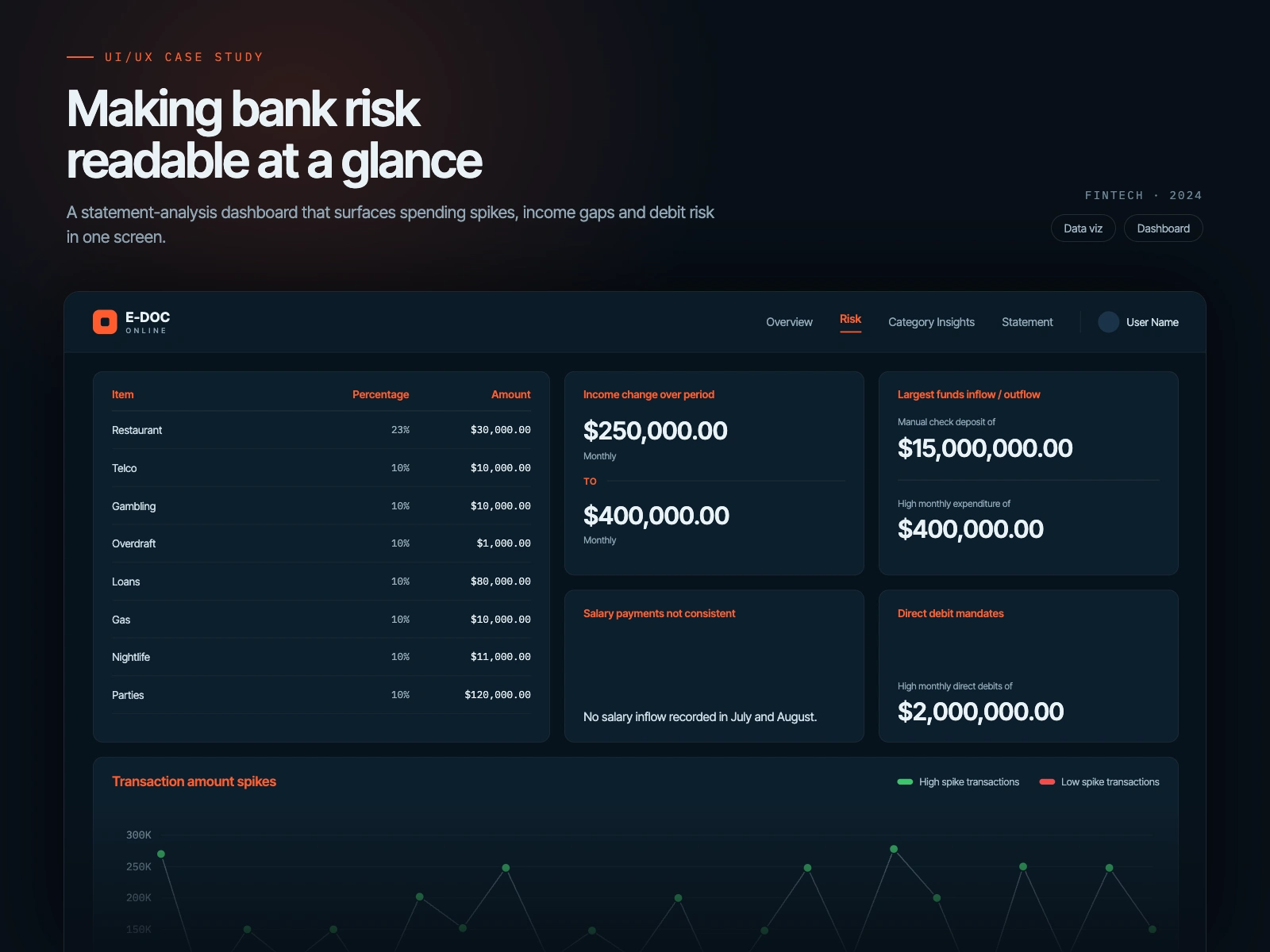Image resolution: width=1270 pixels, height=952 pixels.
Task: Click the Largest funds inflow / outflow heading
Action: 968,394
